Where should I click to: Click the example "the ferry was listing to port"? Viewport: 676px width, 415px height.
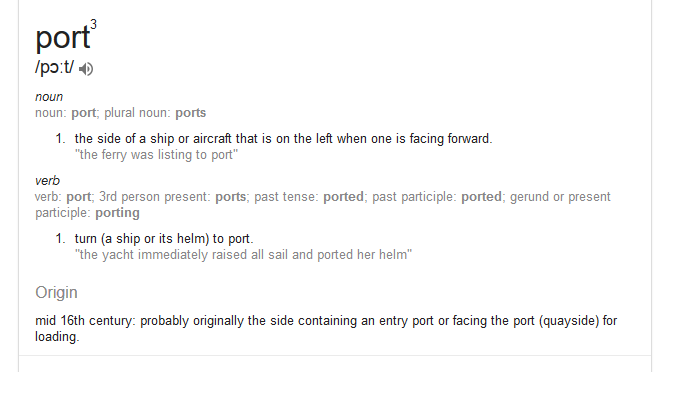tap(156, 155)
